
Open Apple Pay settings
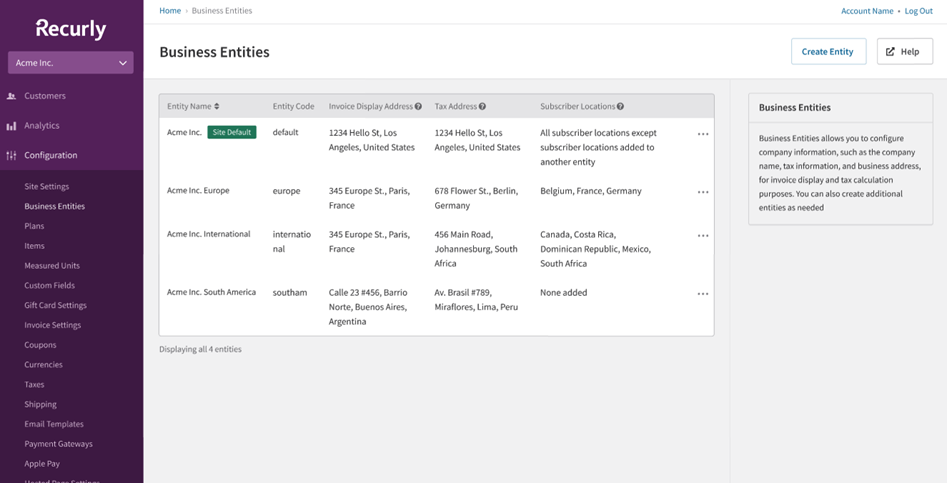point(42,464)
